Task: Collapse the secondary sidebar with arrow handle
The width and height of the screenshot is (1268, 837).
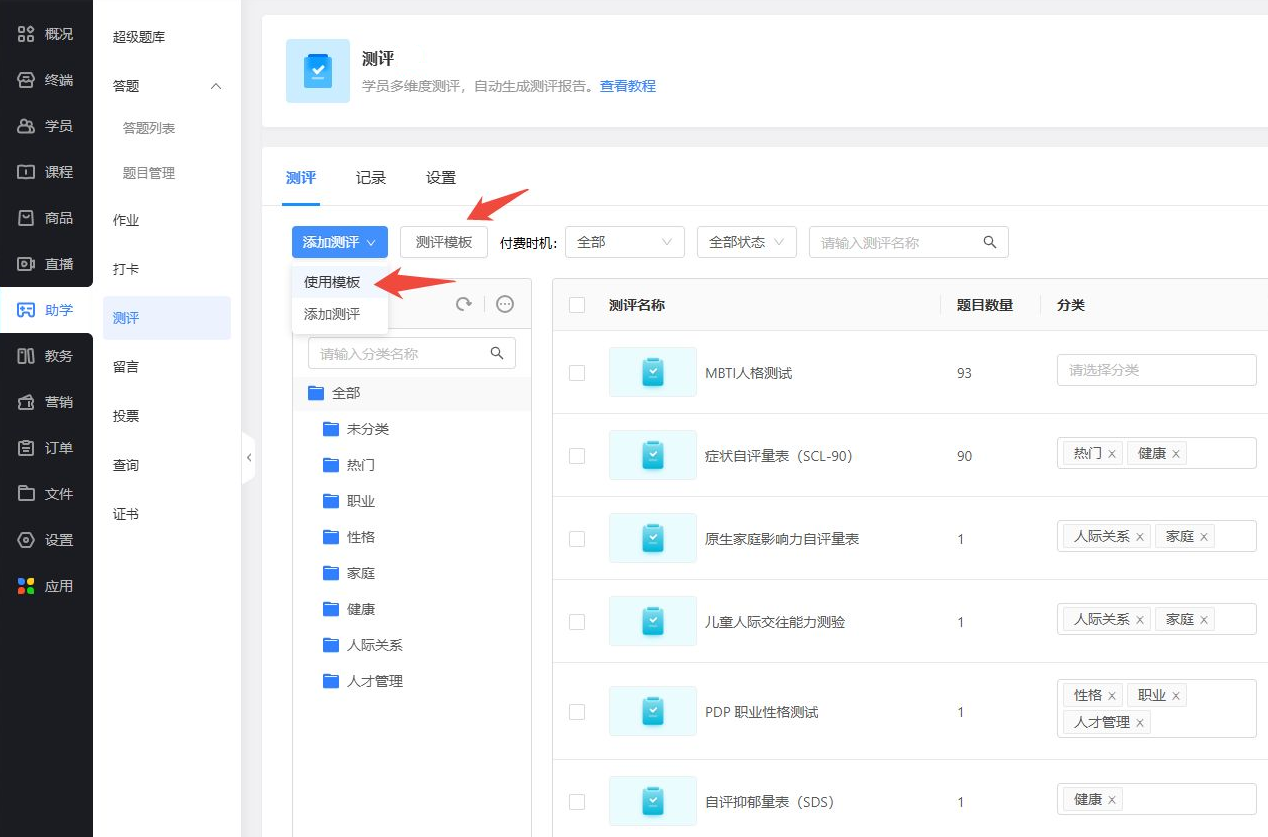Action: 249,458
